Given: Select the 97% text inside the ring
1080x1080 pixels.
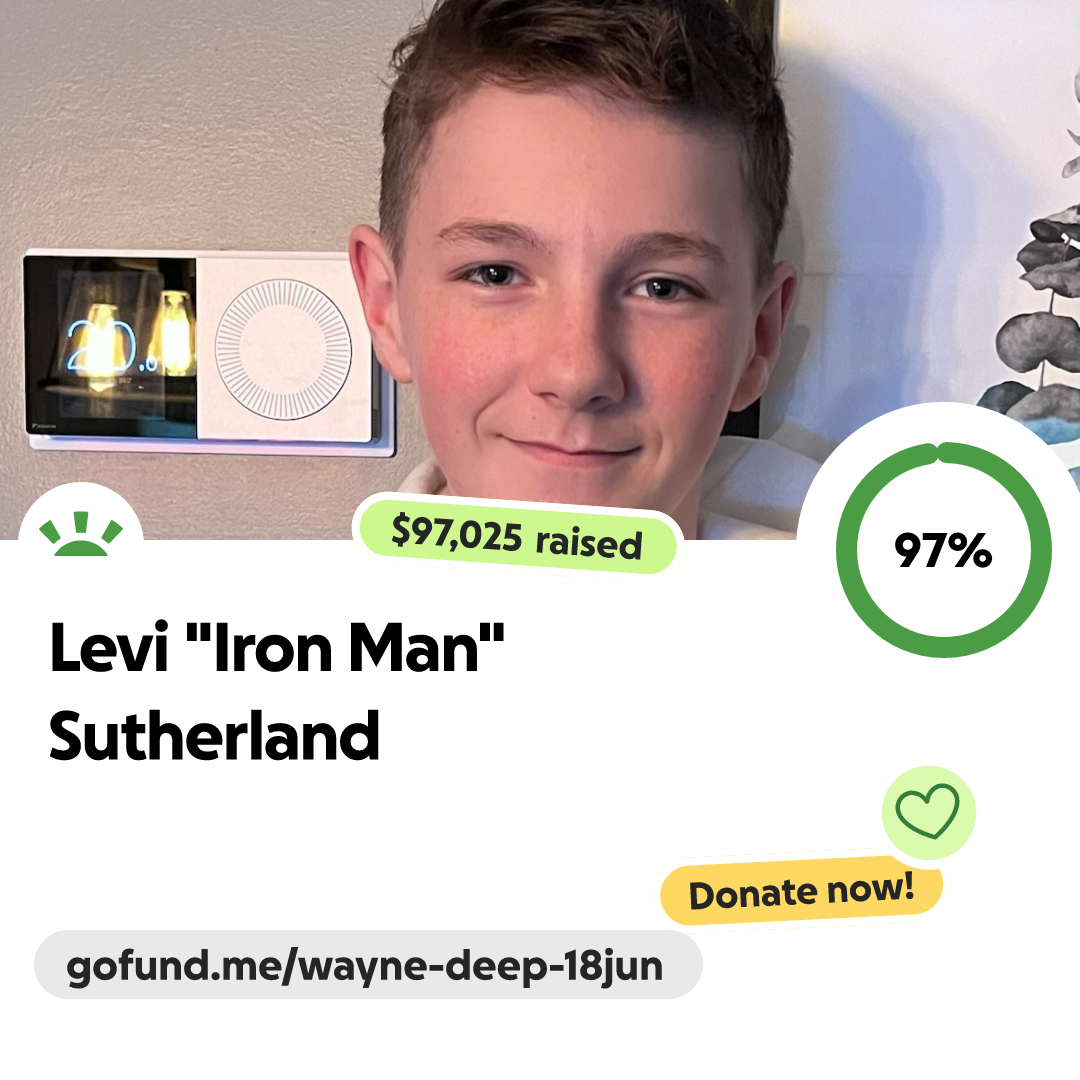Looking at the screenshot, I should click(x=944, y=550).
